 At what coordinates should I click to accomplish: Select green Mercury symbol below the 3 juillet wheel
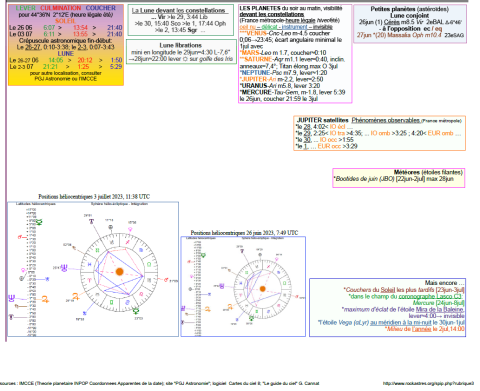[136, 311]
